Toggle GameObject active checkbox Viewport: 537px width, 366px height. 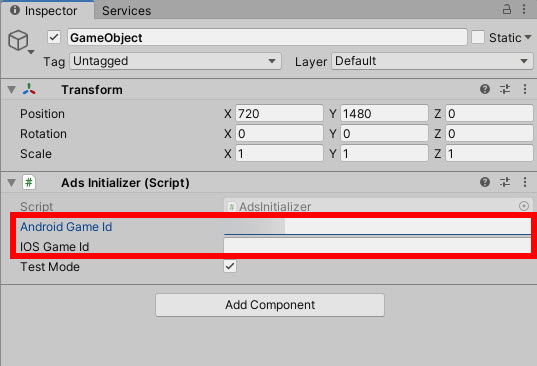click(54, 37)
